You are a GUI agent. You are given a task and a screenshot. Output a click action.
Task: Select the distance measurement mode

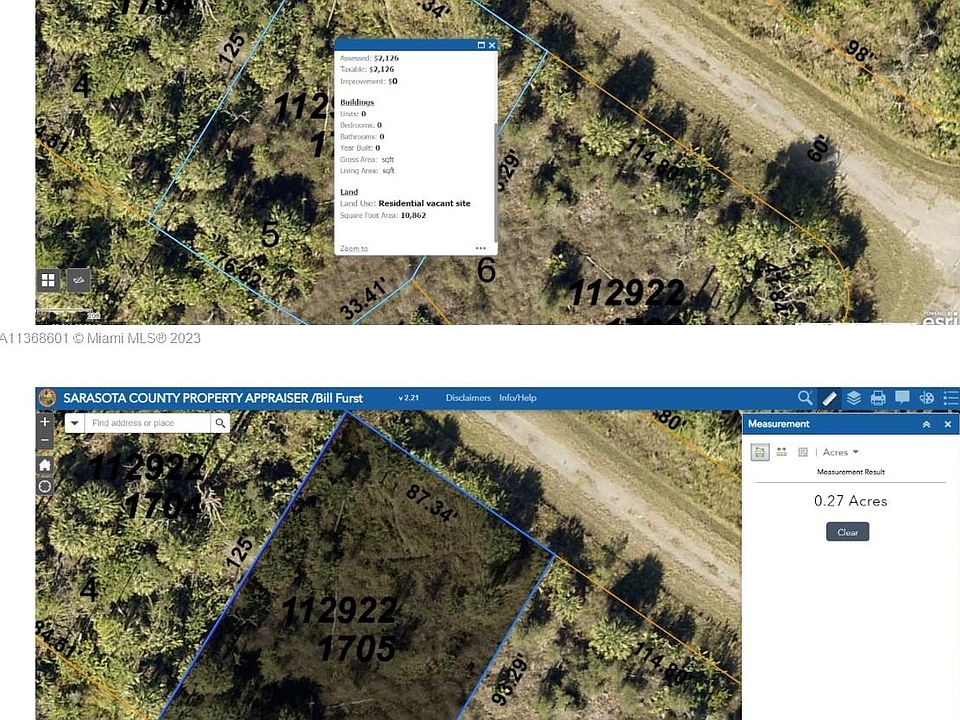[782, 452]
